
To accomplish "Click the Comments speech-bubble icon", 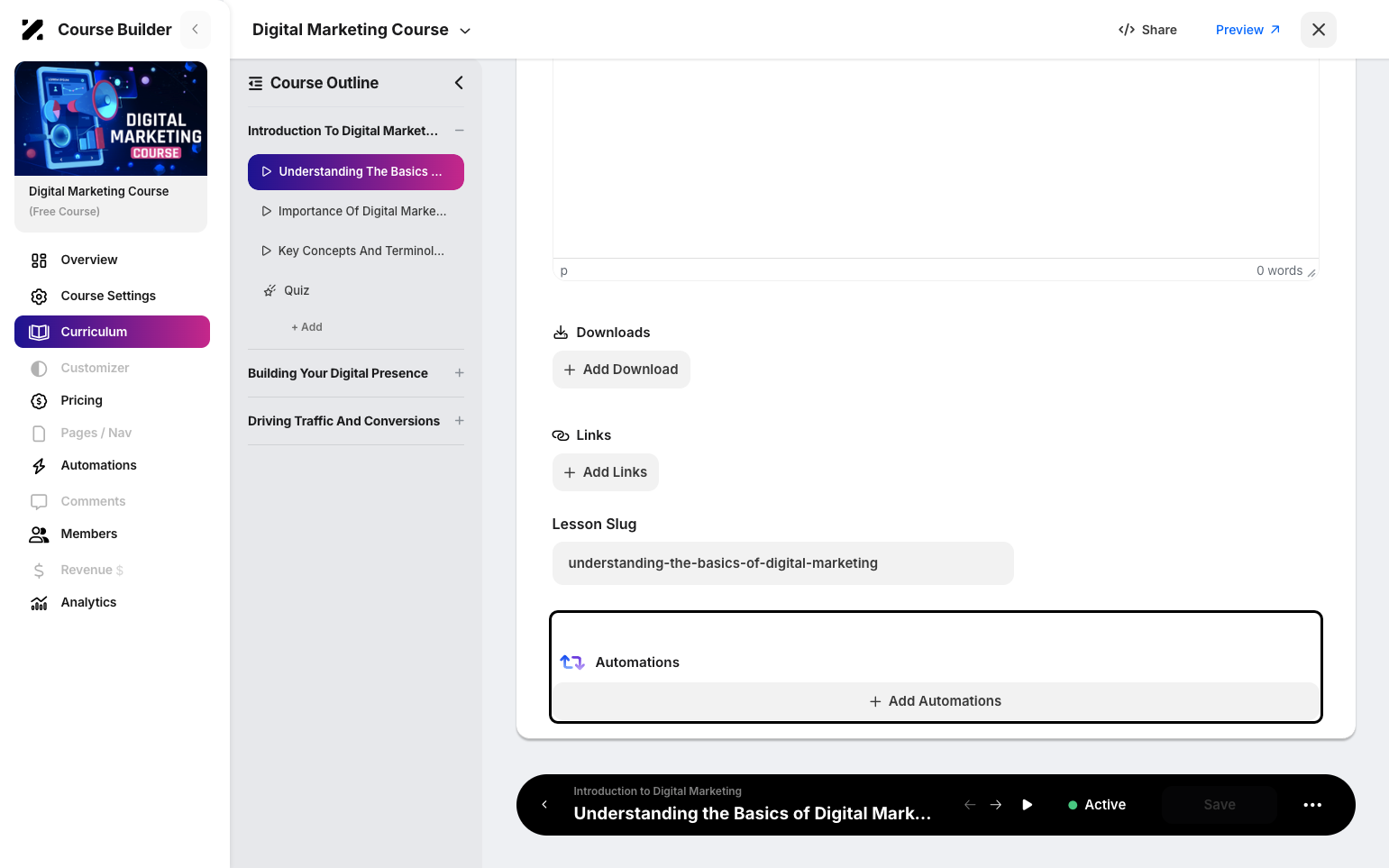I will [39, 502].
